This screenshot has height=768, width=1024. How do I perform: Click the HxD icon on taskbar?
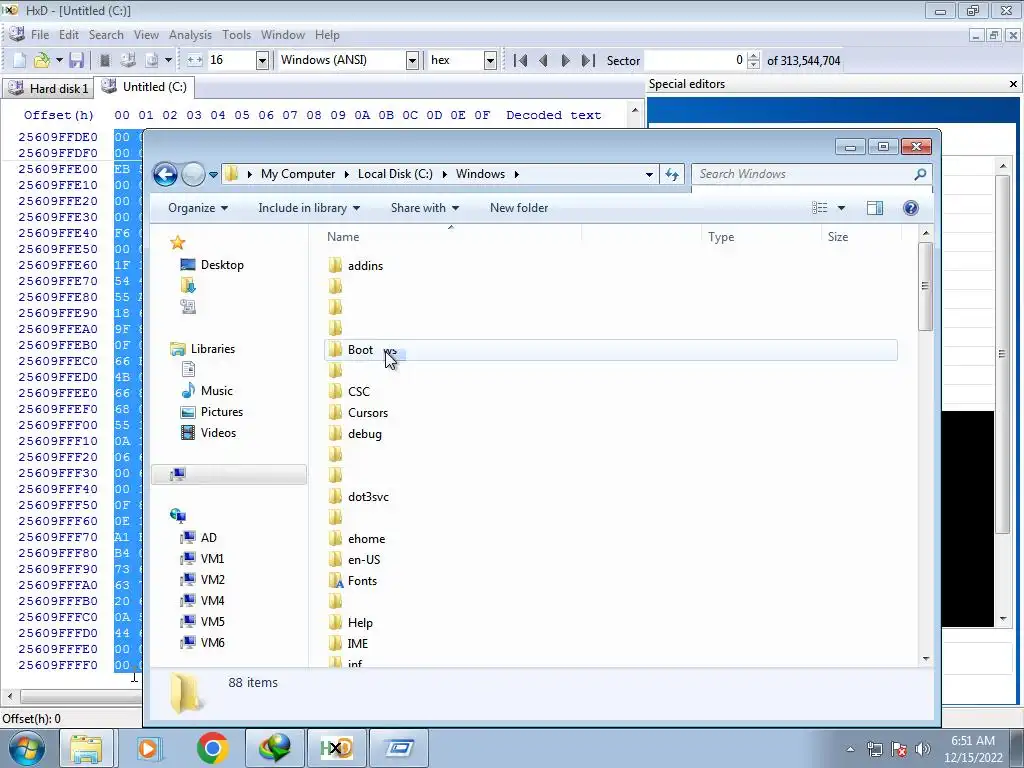pos(336,748)
